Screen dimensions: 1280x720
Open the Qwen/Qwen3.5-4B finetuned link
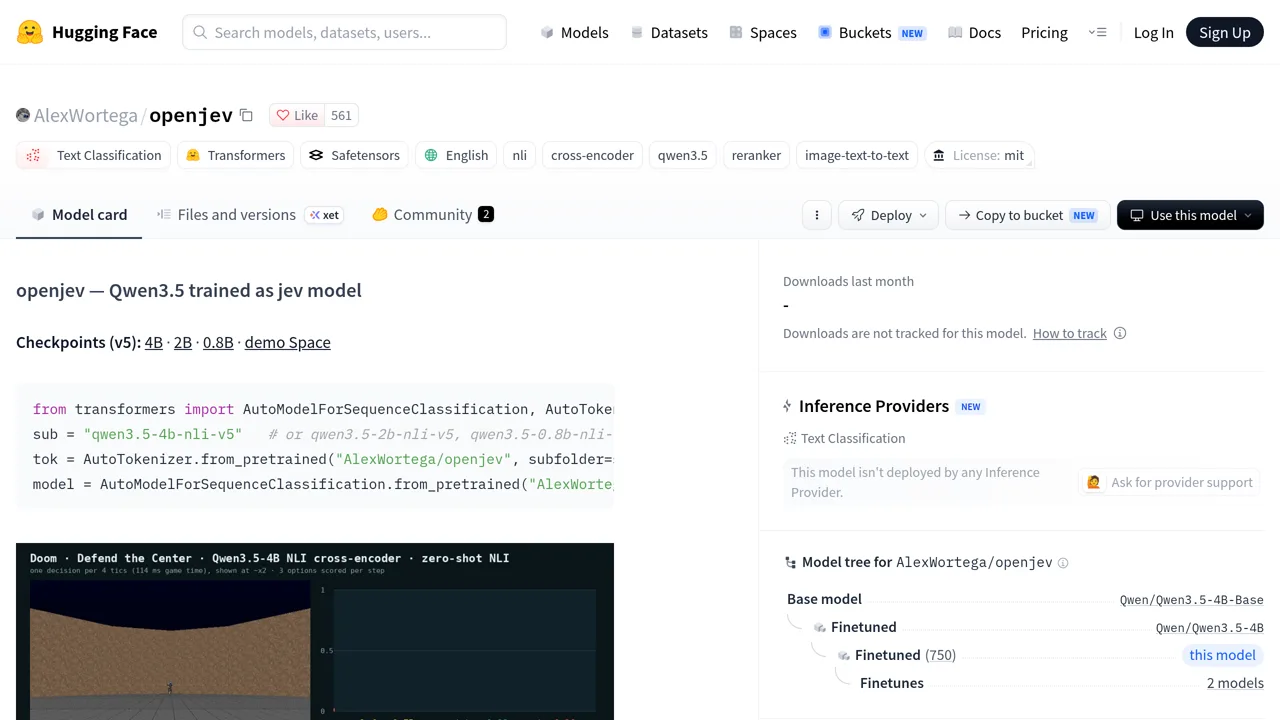click(x=1210, y=628)
